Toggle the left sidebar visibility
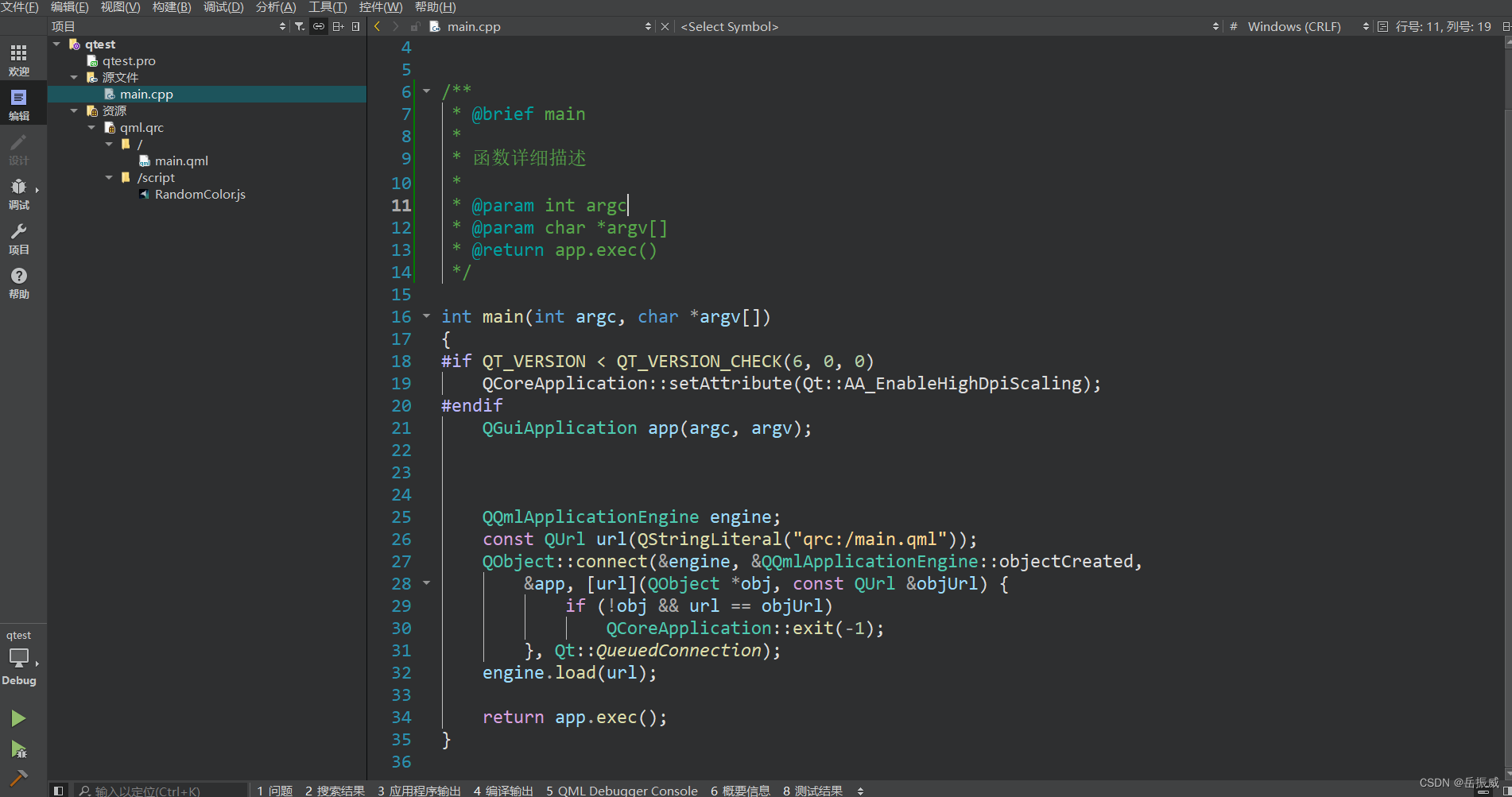Image resolution: width=1512 pixels, height=797 pixels. click(58, 790)
